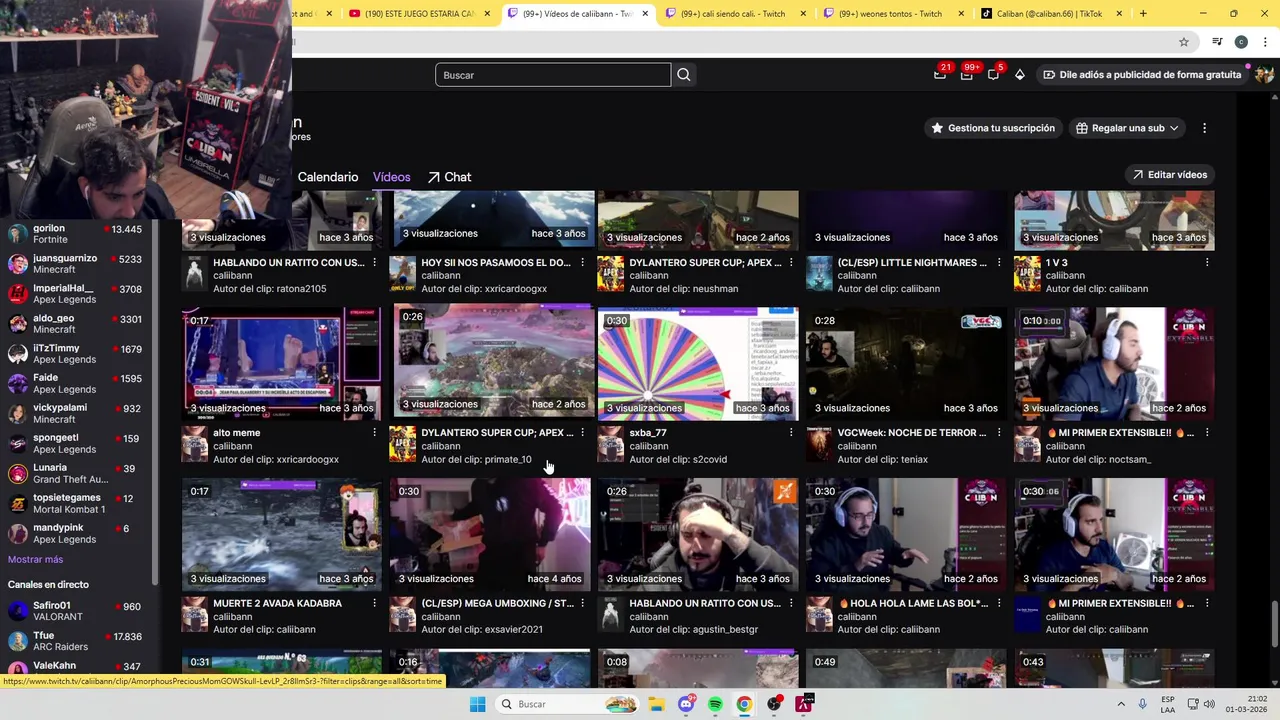Screen dimensions: 1280x720
Task: Open the whispers chat icon showing 5
Action: coord(994,74)
